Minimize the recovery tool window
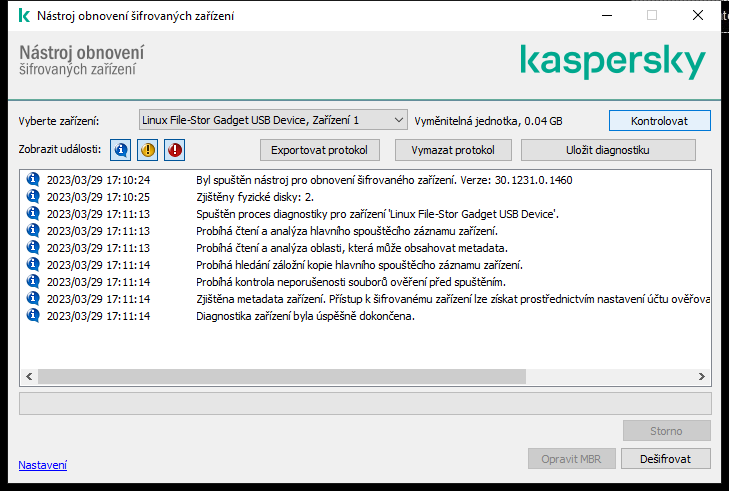Viewport: 729px width, 491px height. coord(607,15)
